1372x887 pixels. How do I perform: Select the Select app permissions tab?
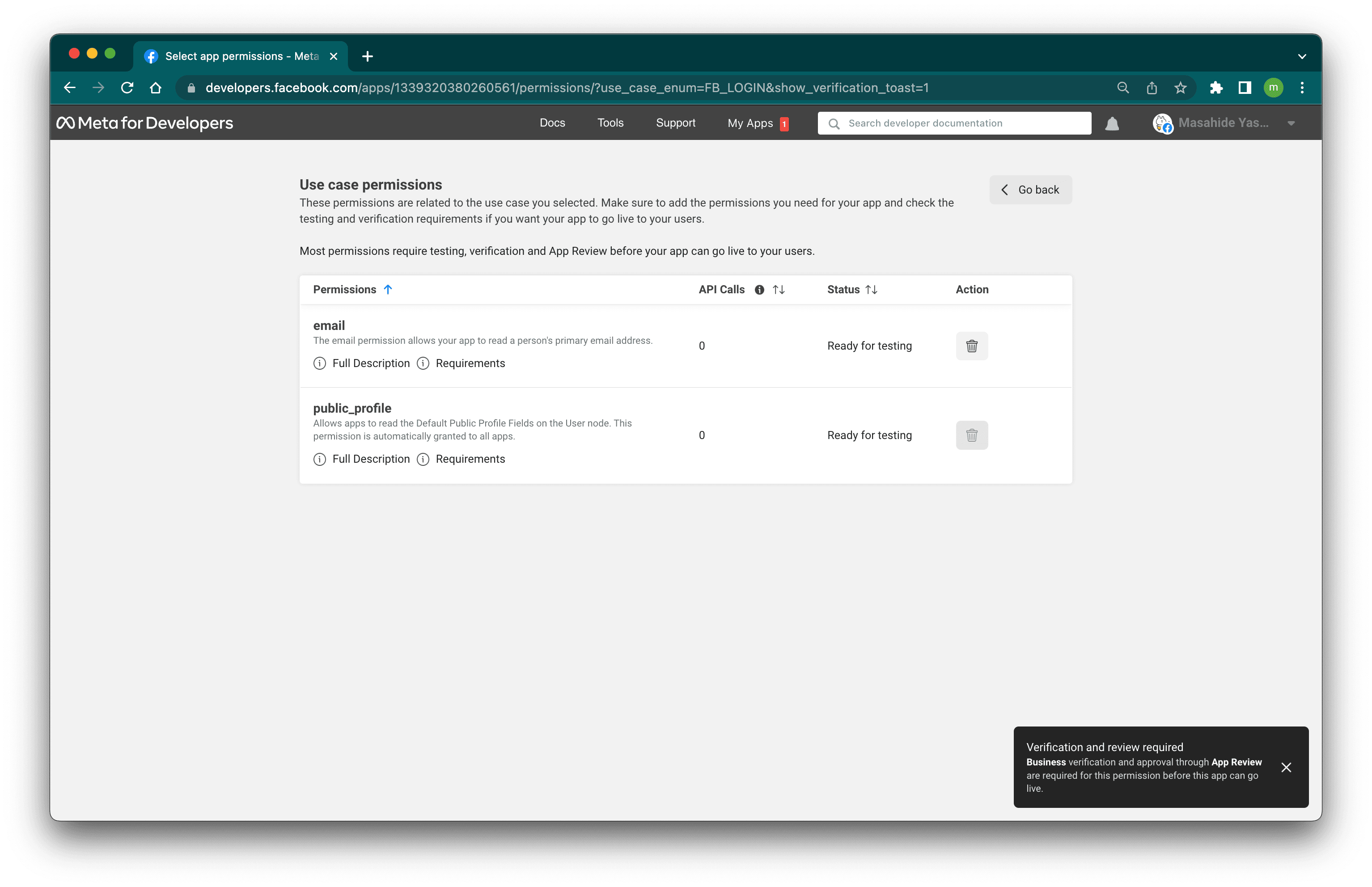pos(241,56)
